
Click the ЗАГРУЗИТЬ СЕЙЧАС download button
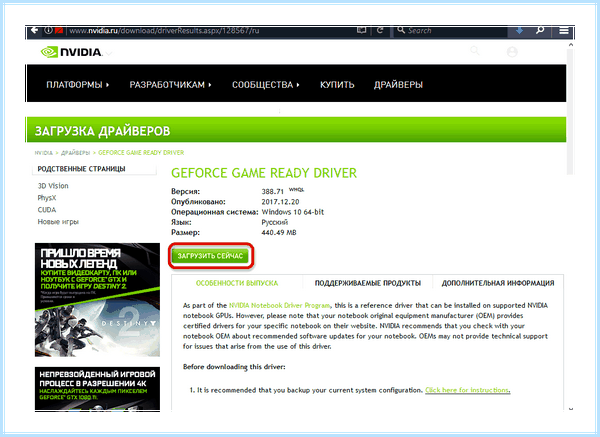point(210,256)
